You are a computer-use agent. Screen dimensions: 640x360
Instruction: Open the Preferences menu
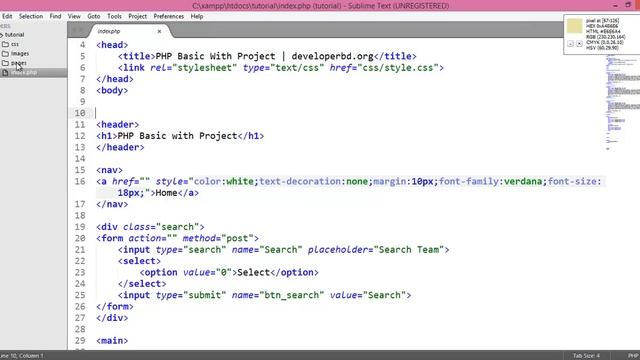(169, 16)
